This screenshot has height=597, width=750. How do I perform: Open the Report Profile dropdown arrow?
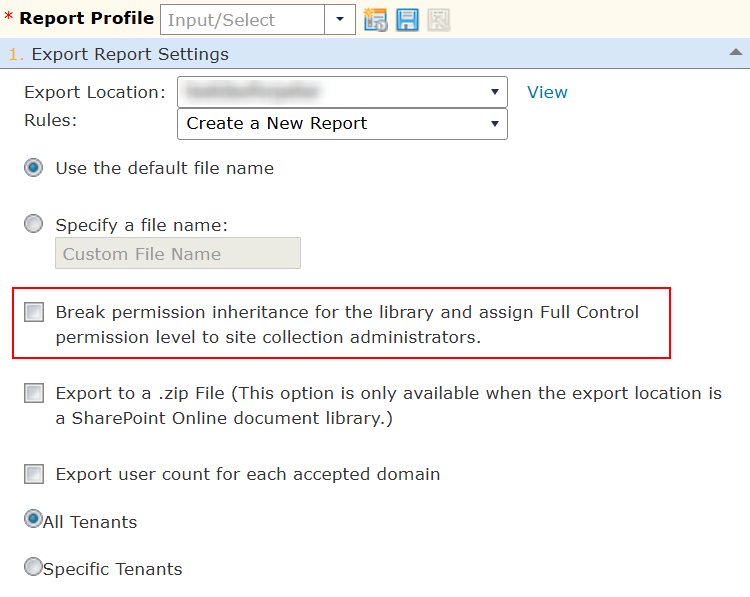pyautogui.click(x=340, y=20)
